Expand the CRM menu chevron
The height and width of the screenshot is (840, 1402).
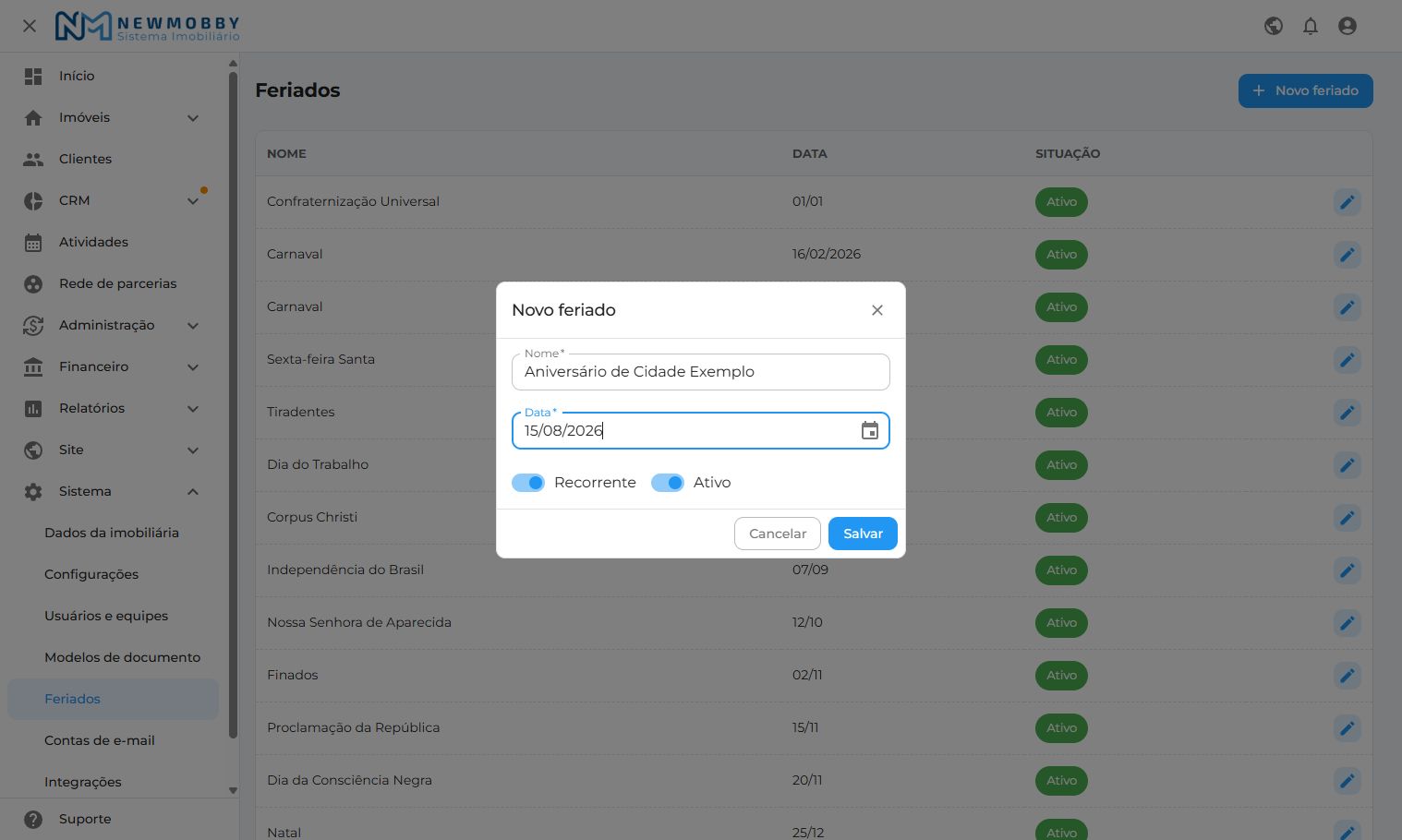pyautogui.click(x=193, y=201)
